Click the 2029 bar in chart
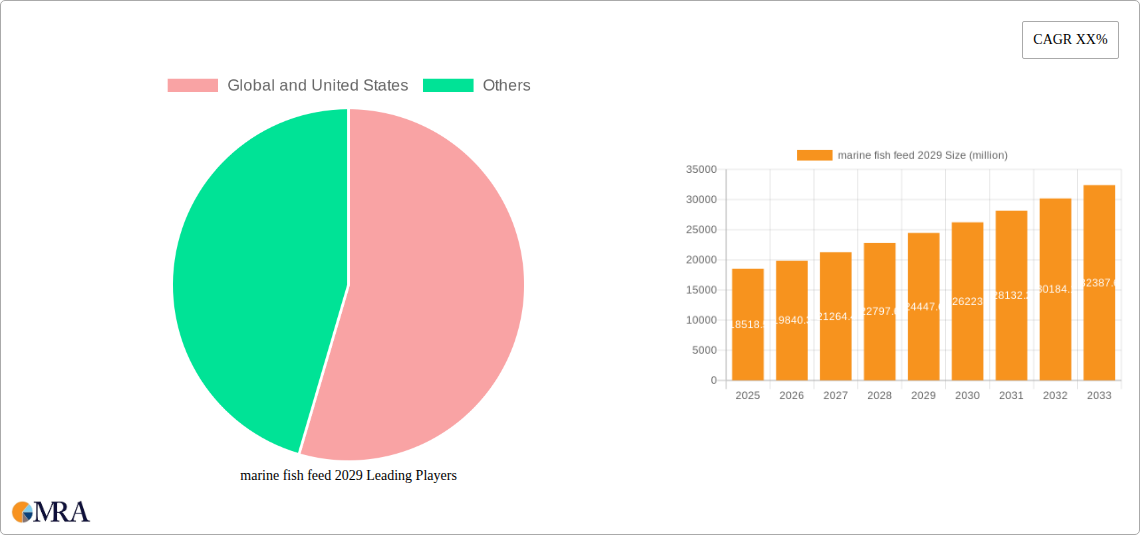The image size is (1140, 535). 923,307
